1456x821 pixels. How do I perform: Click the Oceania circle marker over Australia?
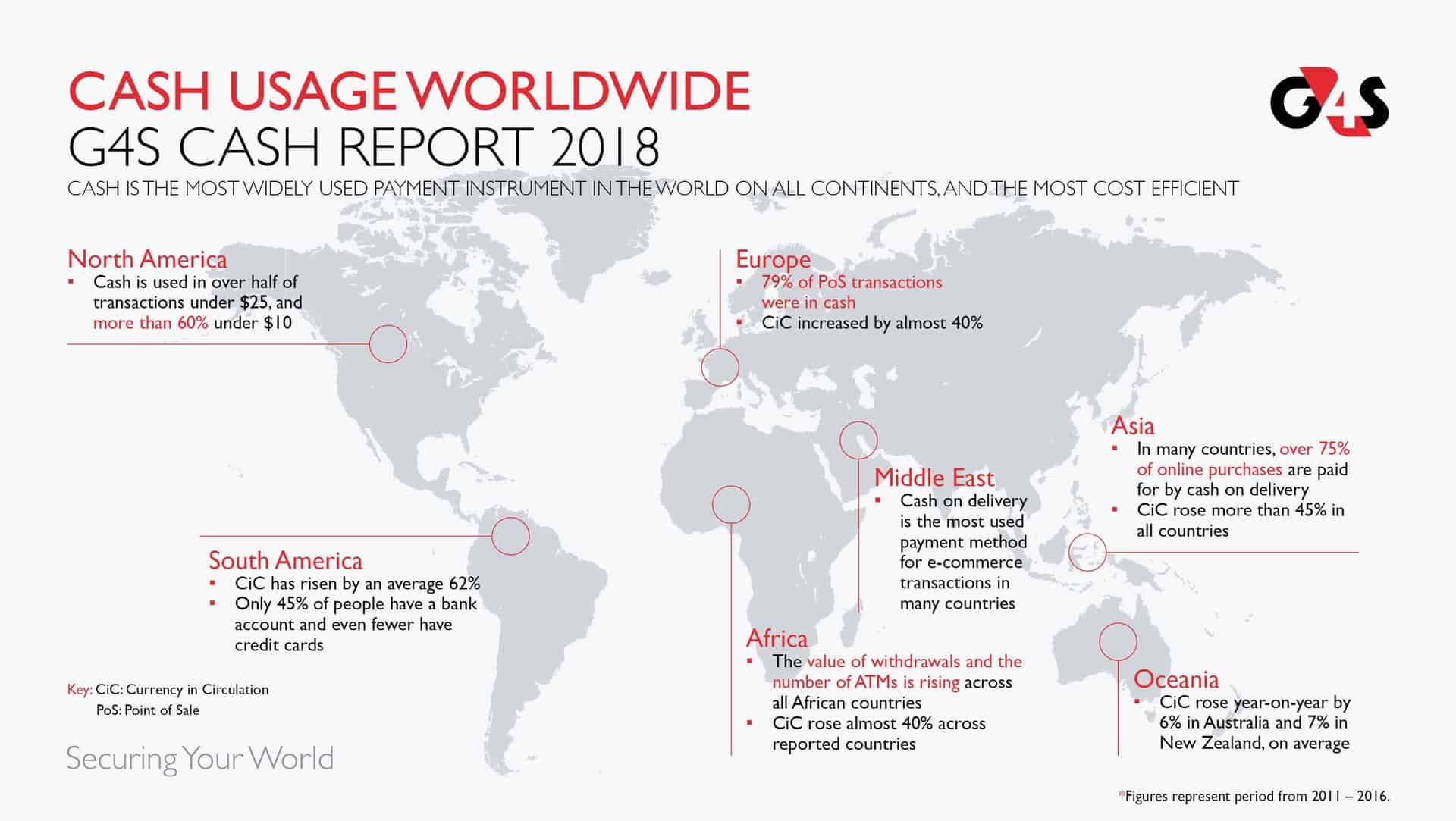(x=1118, y=641)
